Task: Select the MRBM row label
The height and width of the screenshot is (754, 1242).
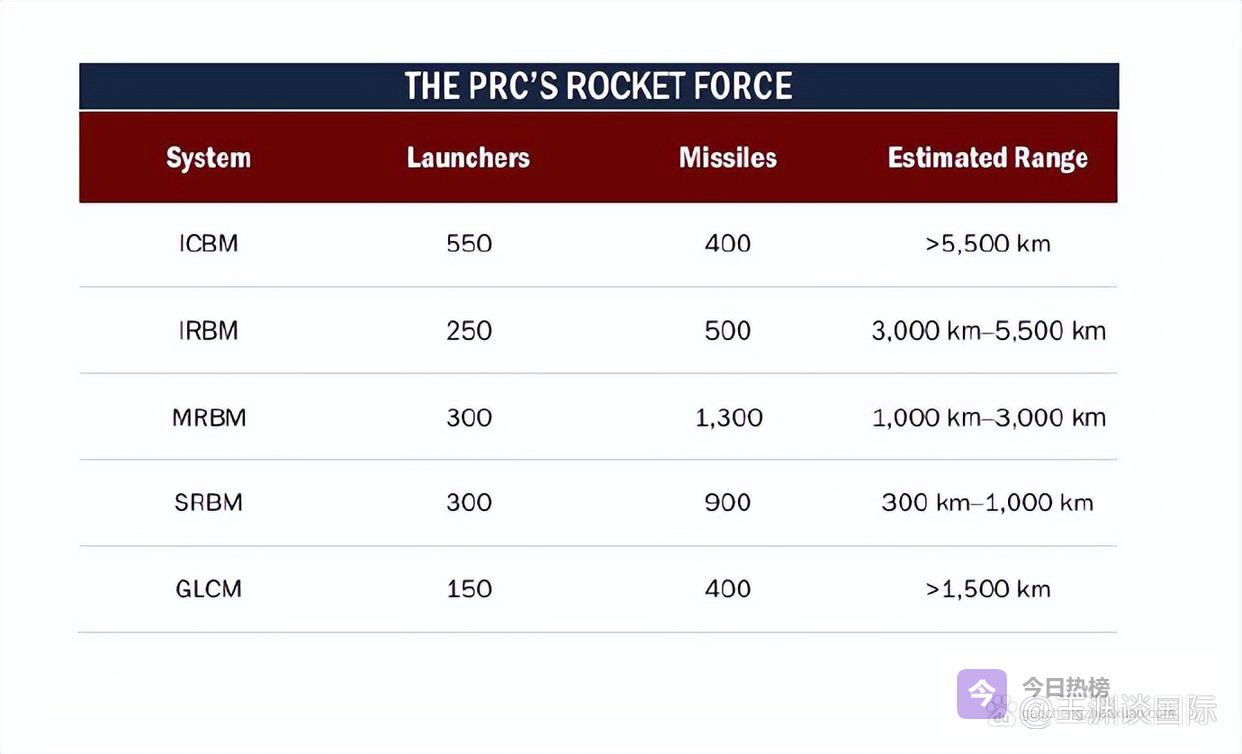Action: point(208,417)
